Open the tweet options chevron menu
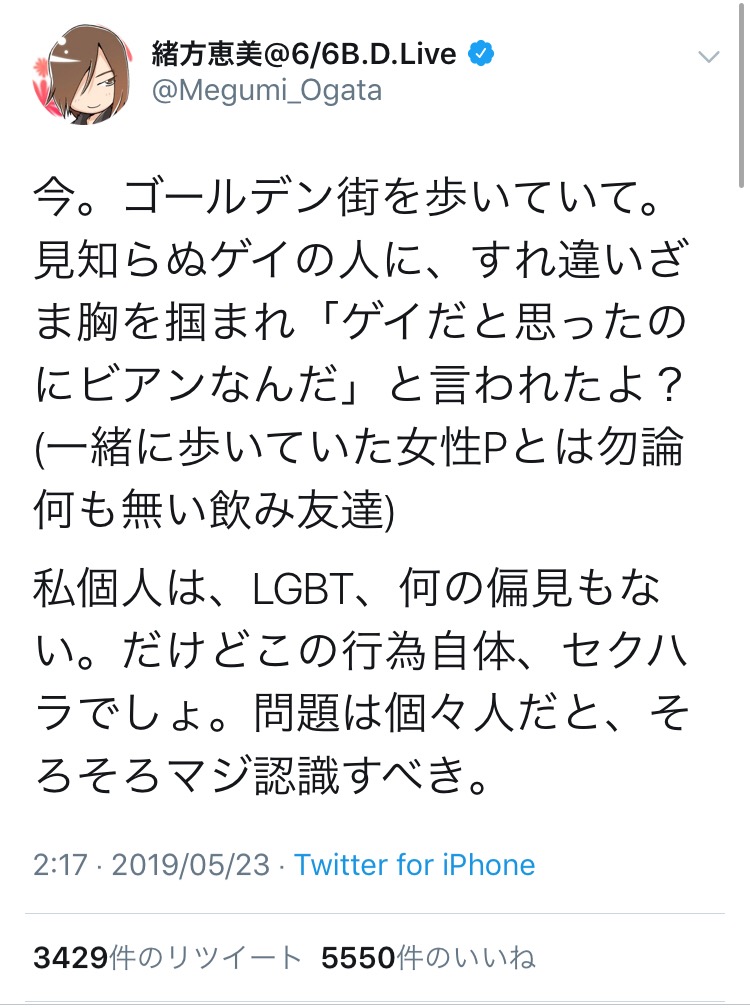The image size is (750, 1008). (708, 58)
